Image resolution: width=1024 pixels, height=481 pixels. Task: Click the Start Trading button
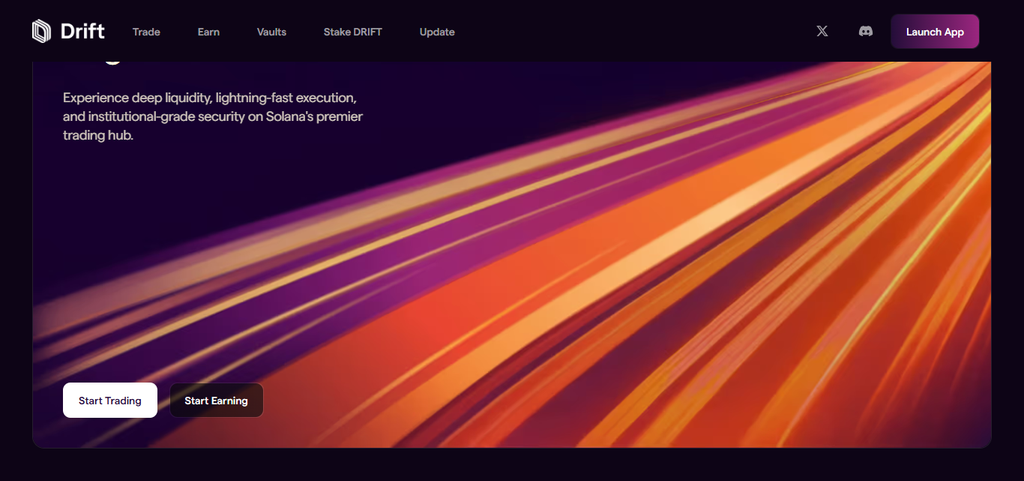click(x=110, y=400)
